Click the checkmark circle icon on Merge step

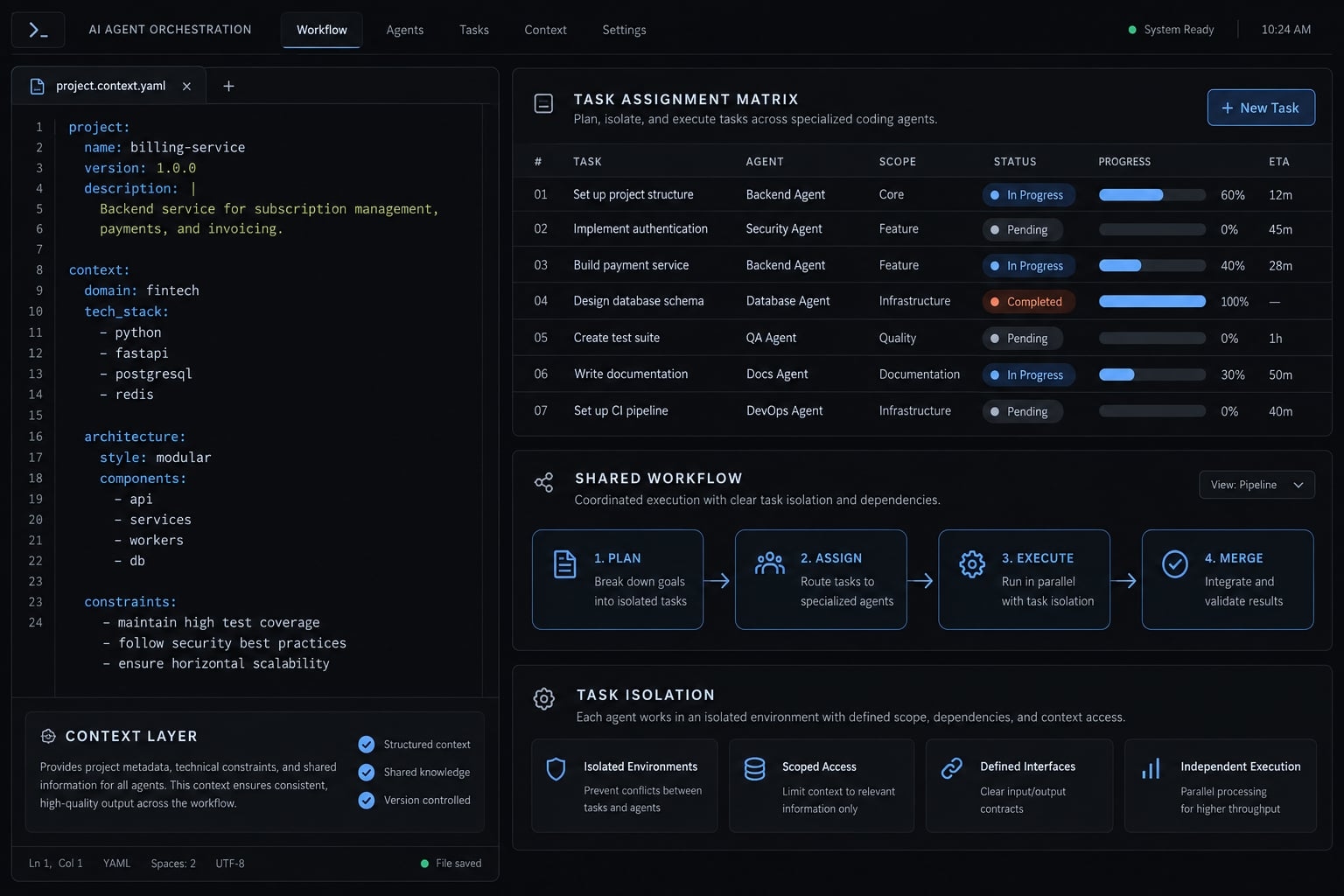[x=1174, y=564]
